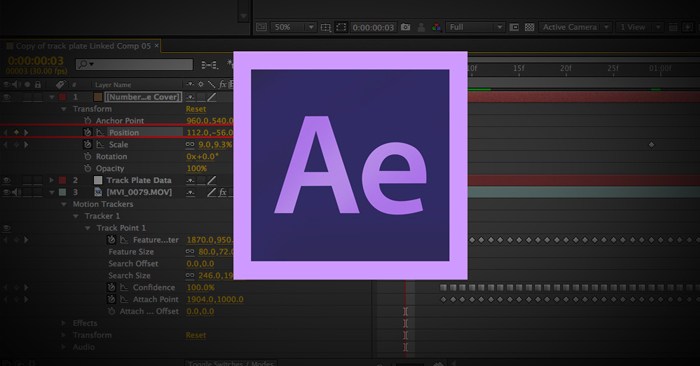Toggle the Position stopwatch
The height and width of the screenshot is (366, 700).
(88, 133)
